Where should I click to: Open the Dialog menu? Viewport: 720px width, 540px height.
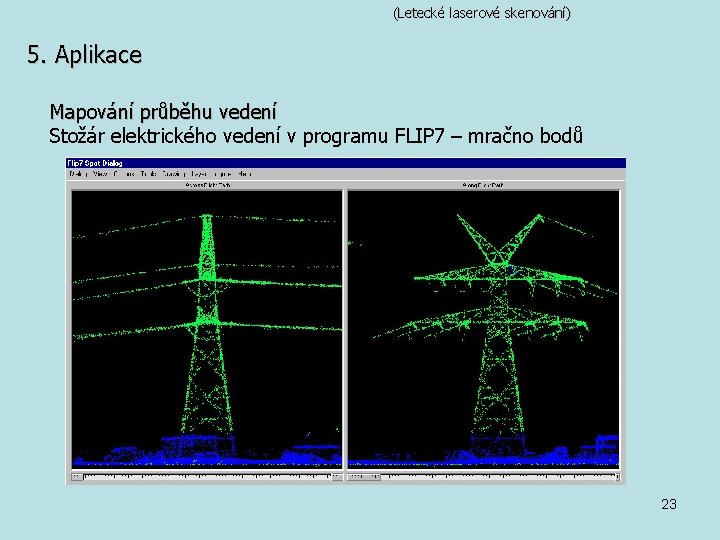click(79, 174)
